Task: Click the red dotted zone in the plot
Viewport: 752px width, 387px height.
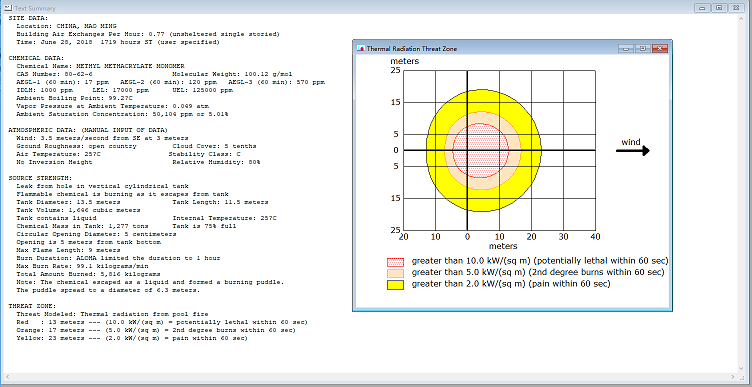Action: 481,151
